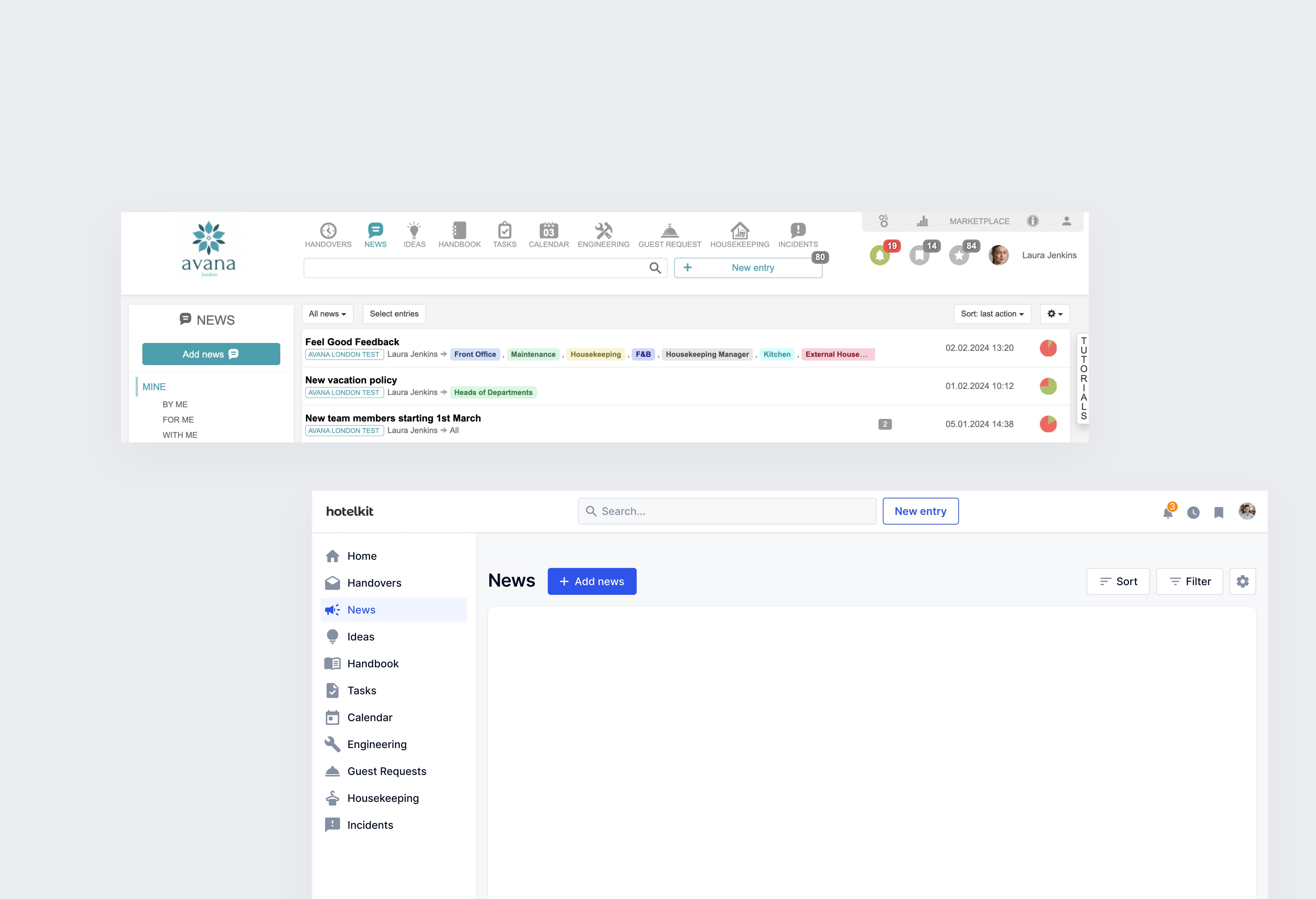Click the Ideas lightbulb icon in top nav
This screenshot has width=1316, height=899.
[414, 230]
